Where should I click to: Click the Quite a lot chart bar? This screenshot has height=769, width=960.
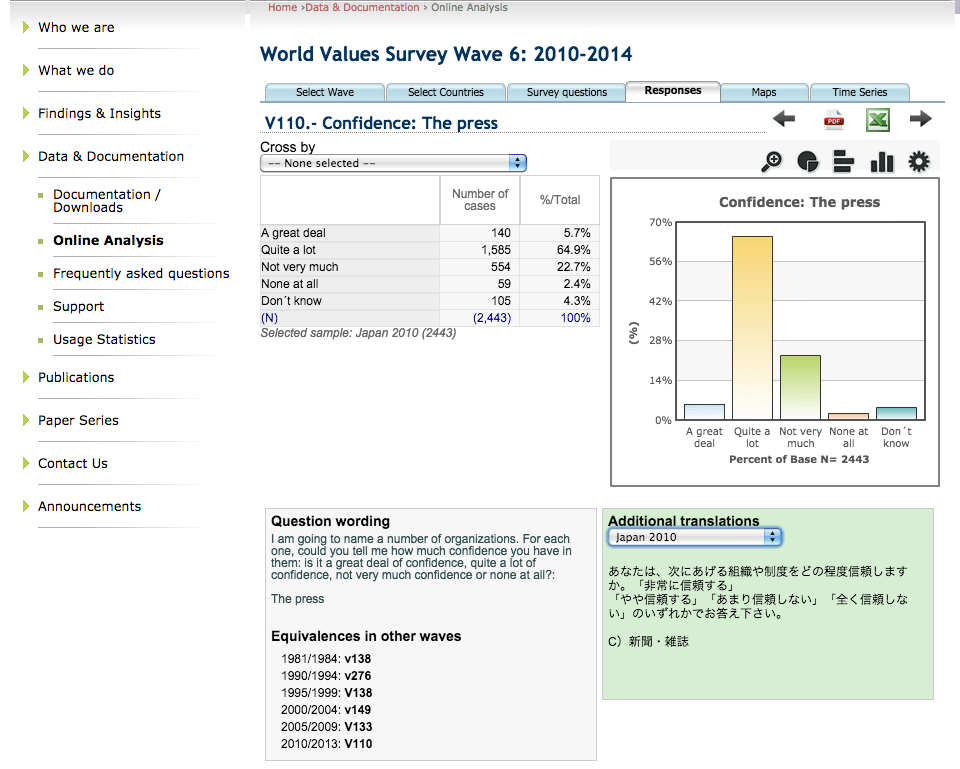tap(752, 327)
